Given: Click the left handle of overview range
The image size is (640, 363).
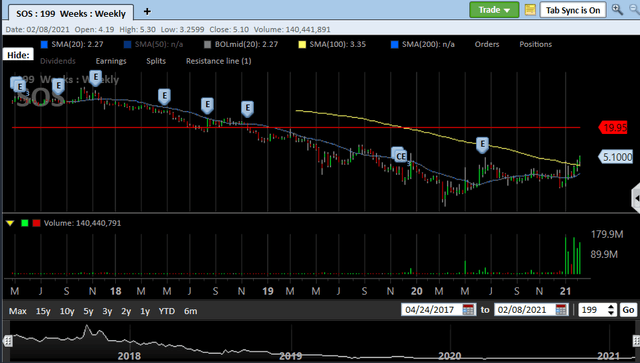Looking at the screenshot, I should (x=7, y=341).
